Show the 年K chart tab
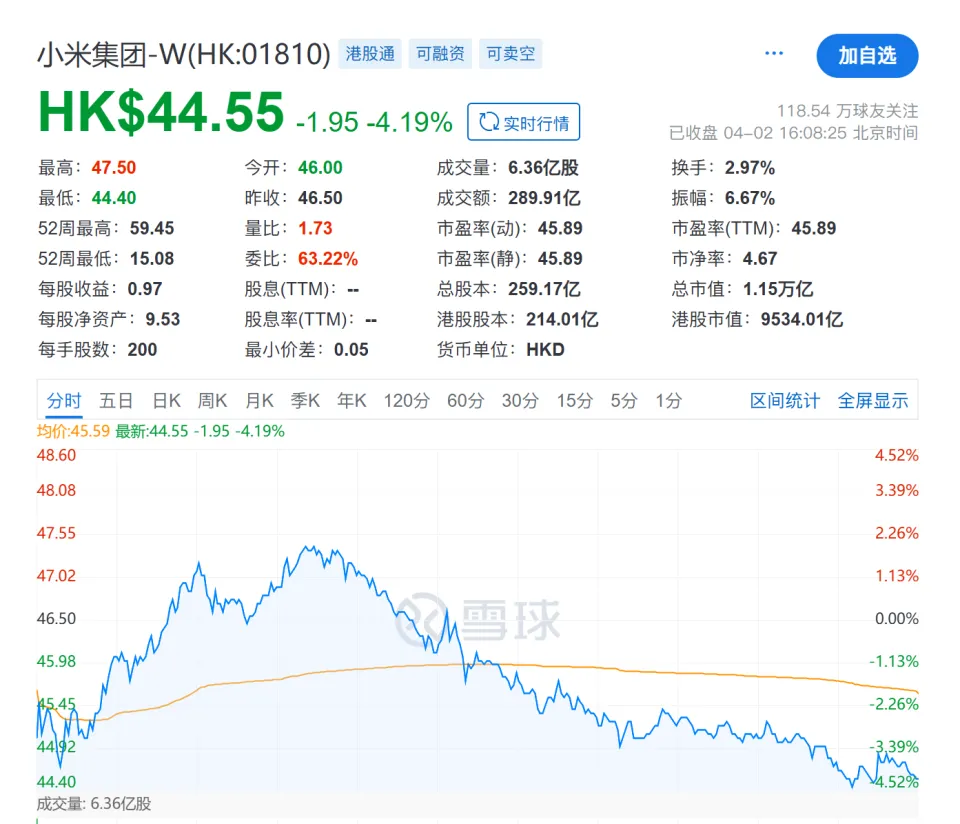This screenshot has width=960, height=824. tap(352, 401)
